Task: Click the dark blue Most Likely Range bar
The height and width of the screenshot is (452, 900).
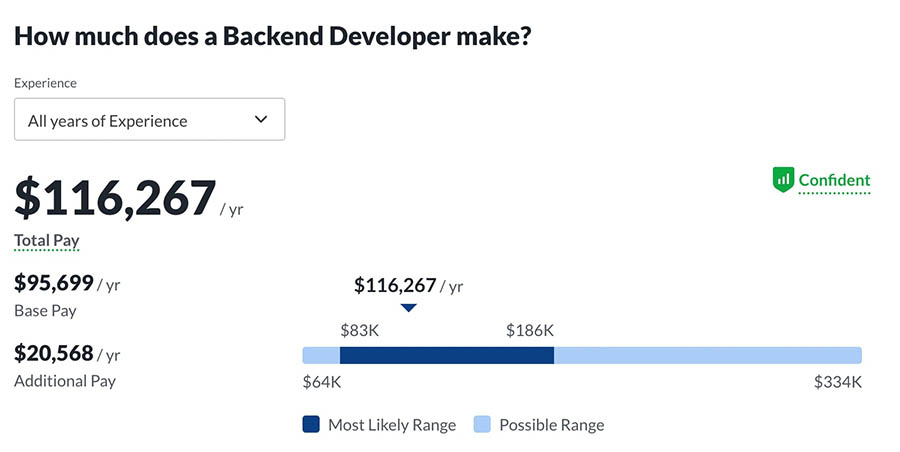Action: [446, 355]
